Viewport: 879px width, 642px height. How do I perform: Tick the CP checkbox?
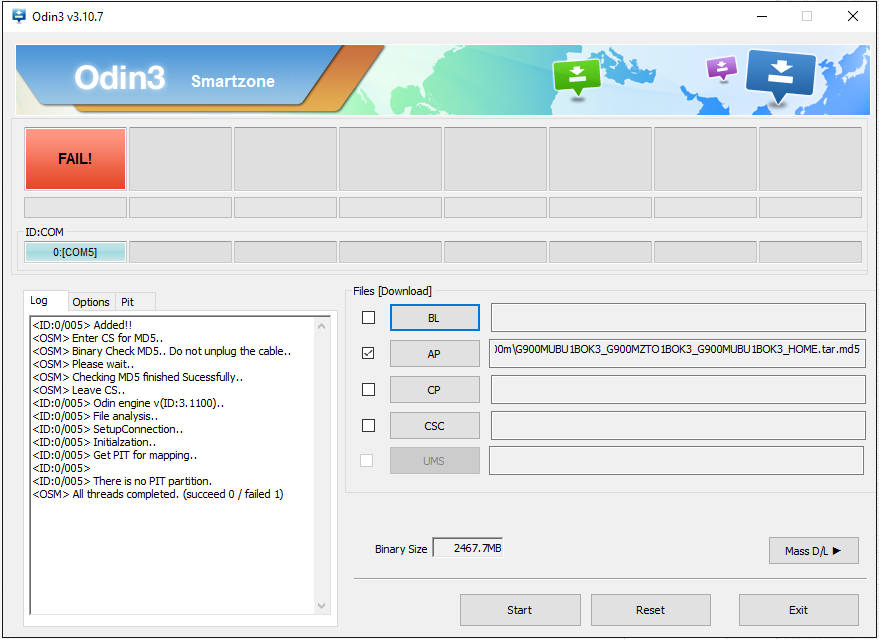coord(368,389)
